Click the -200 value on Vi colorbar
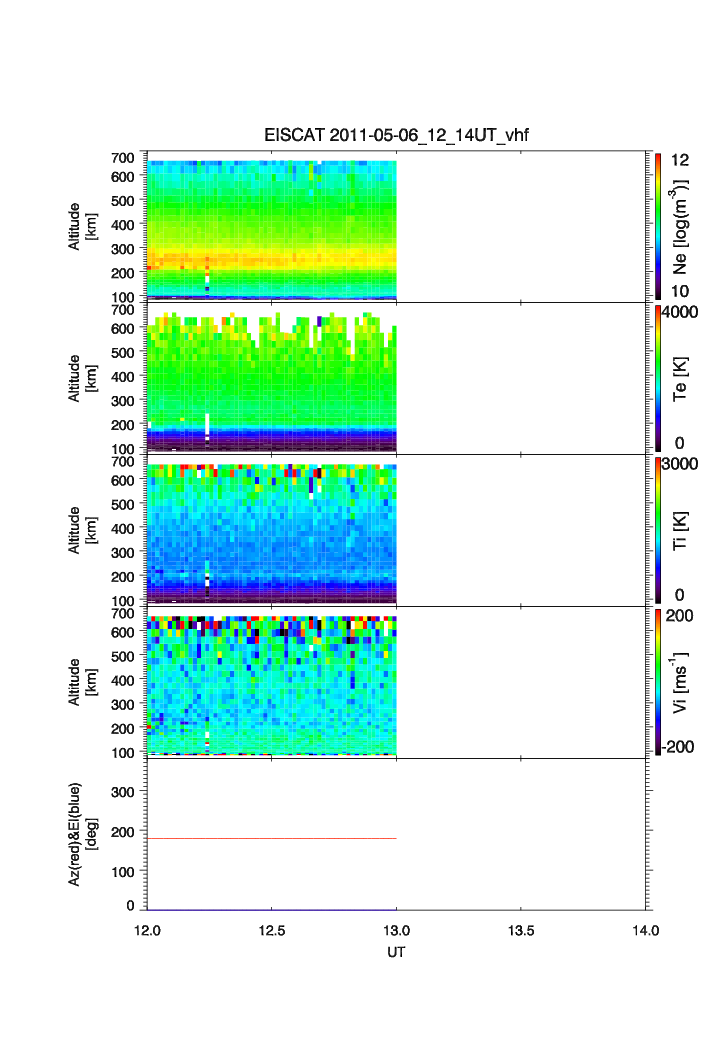Screen dimensions: 708x1062 pos(678,746)
